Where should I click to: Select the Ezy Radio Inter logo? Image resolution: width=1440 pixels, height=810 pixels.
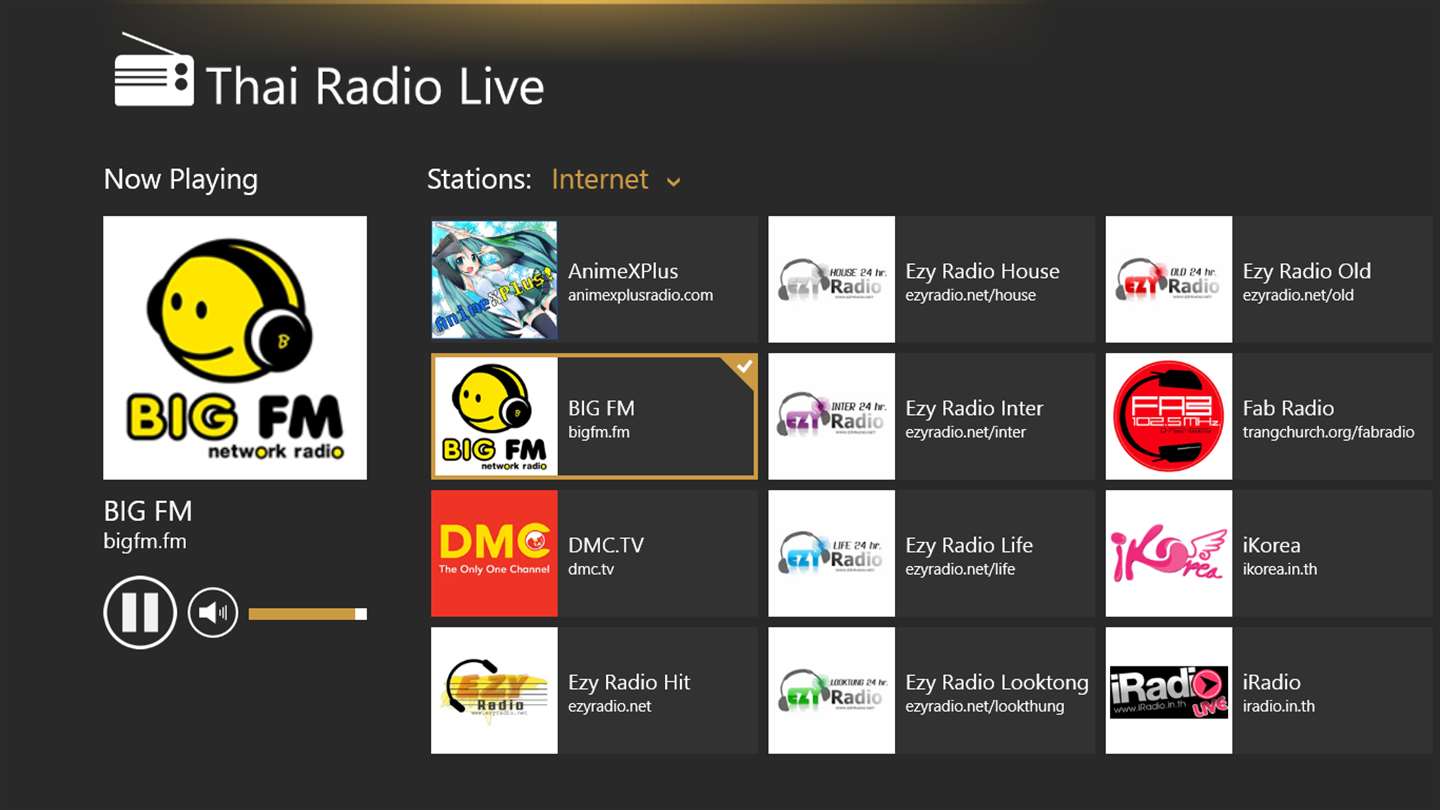click(x=831, y=417)
